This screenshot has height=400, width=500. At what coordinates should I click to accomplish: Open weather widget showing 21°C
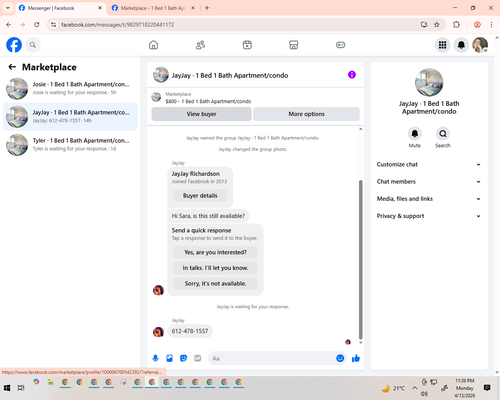click(x=393, y=388)
